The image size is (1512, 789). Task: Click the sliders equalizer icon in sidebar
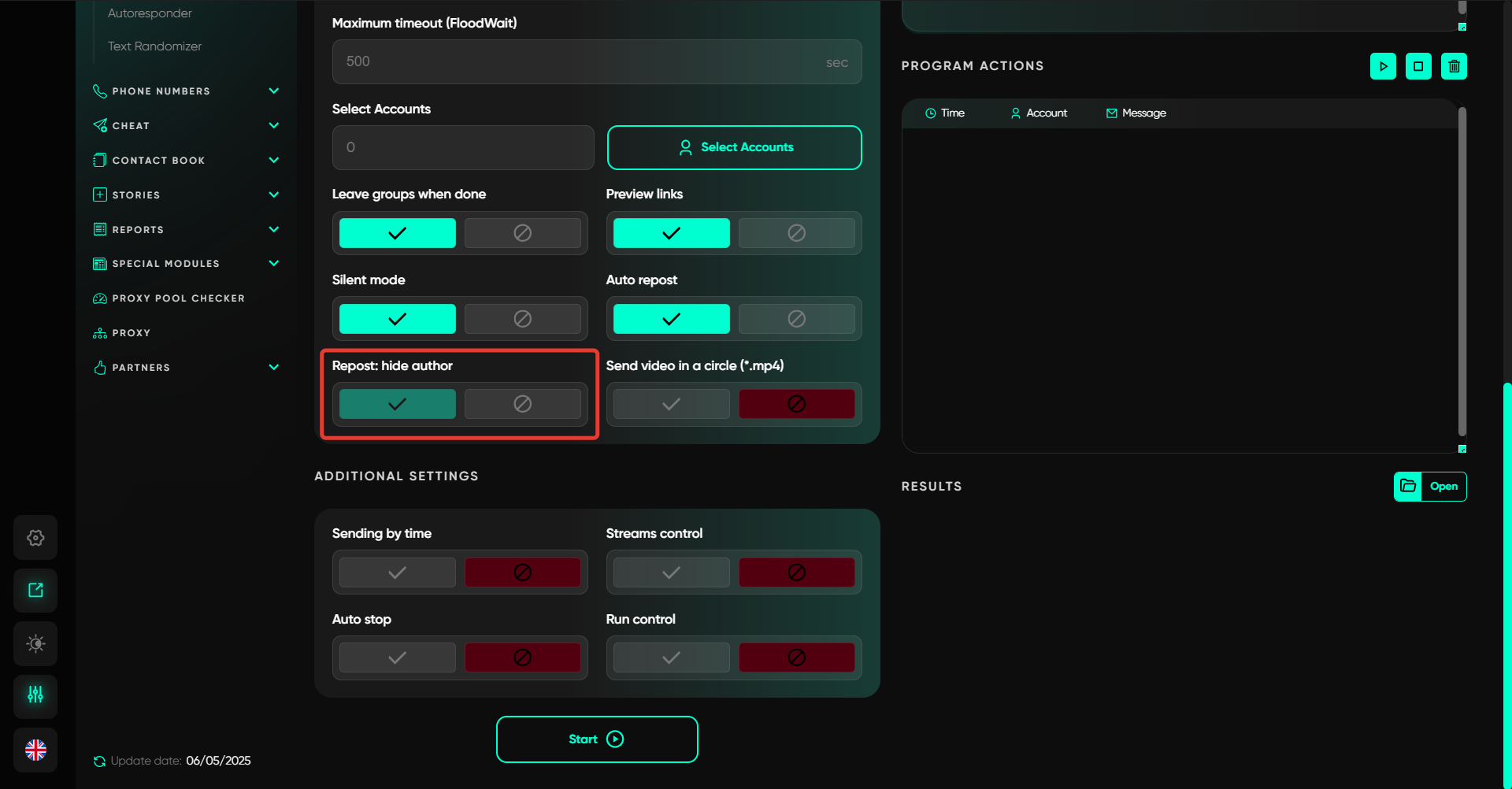35,696
